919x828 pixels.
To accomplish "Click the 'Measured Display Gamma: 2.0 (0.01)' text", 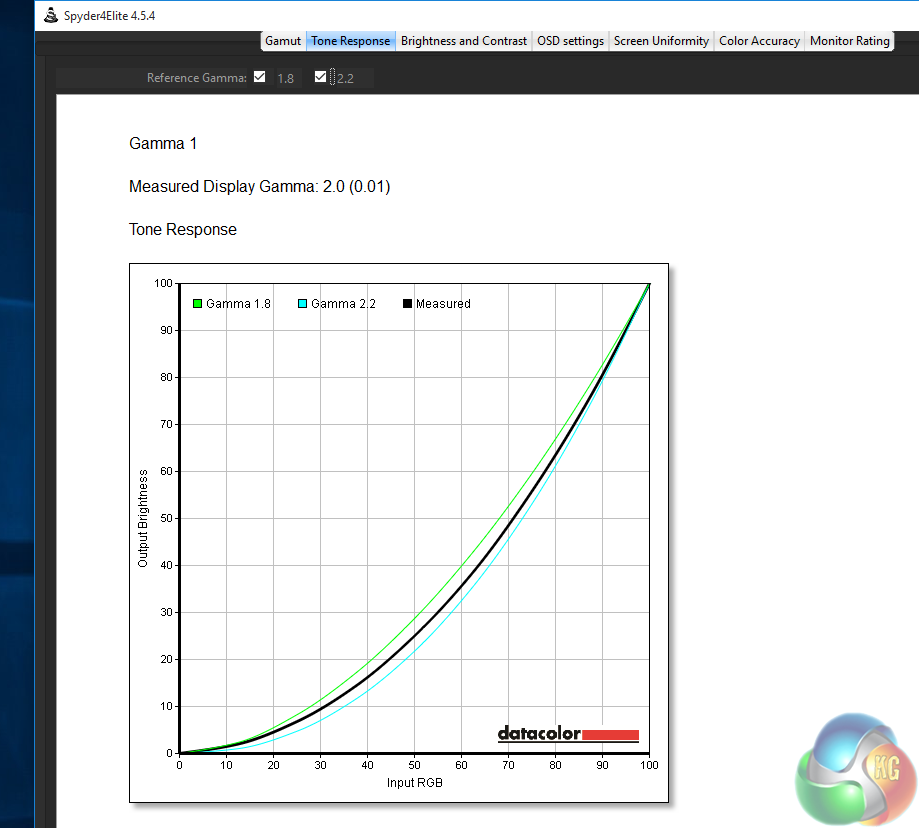I will click(x=260, y=186).
